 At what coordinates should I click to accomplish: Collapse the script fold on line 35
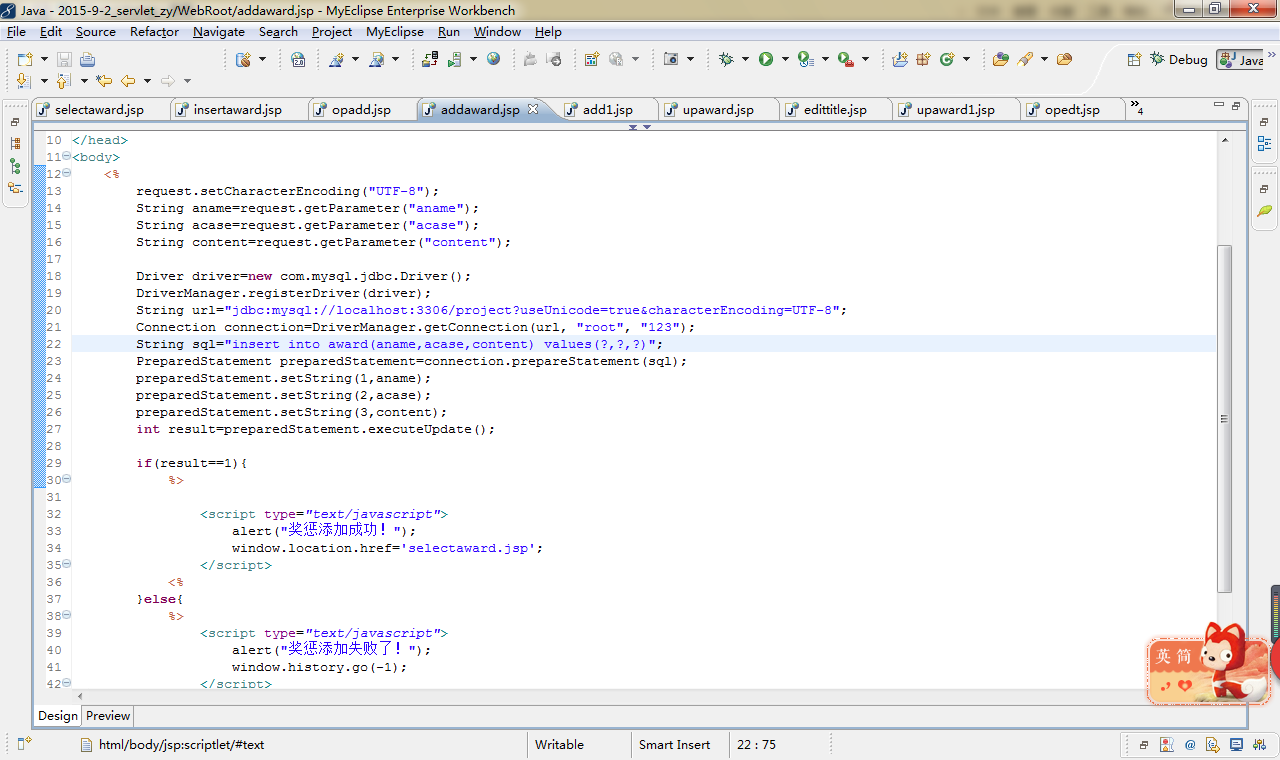point(66,564)
